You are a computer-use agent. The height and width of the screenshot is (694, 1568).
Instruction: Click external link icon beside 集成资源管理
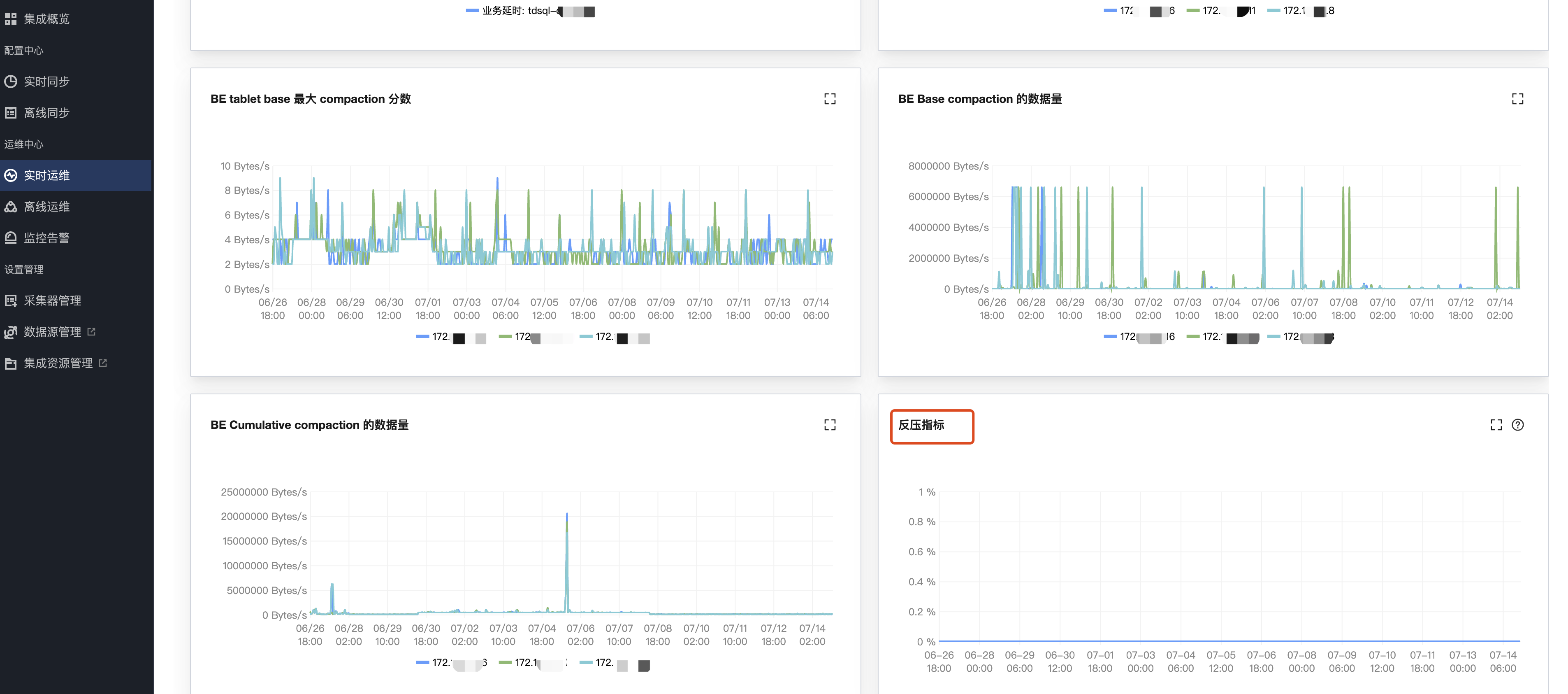(103, 363)
